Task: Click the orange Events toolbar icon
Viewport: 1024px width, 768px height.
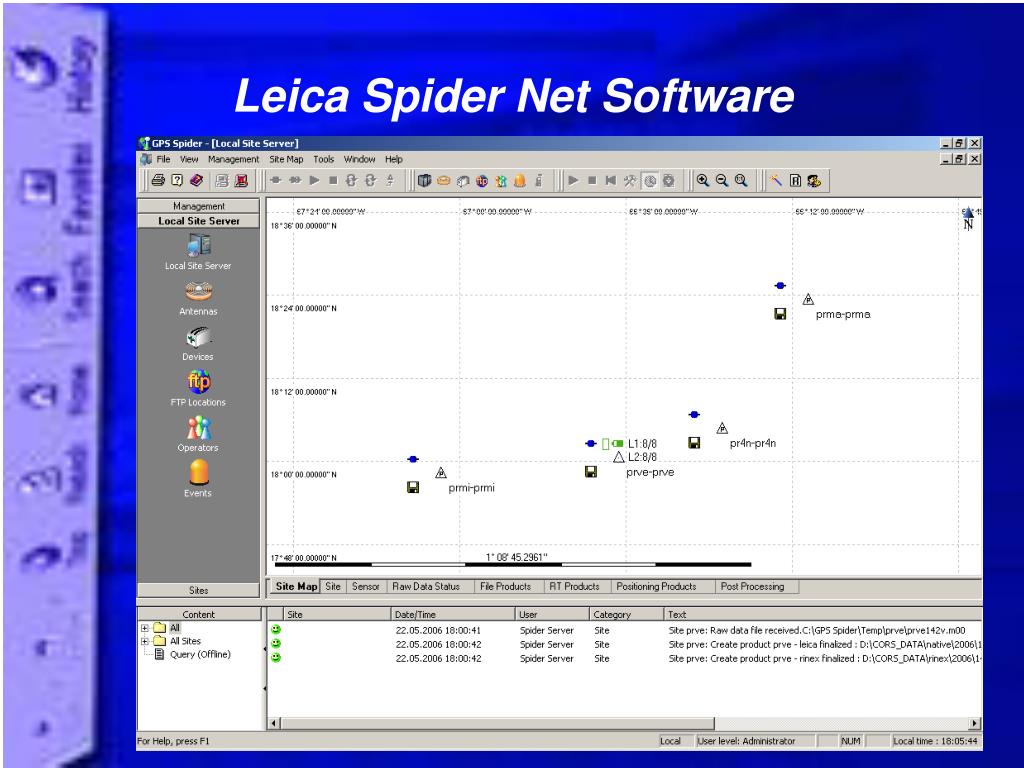Action: (520, 180)
